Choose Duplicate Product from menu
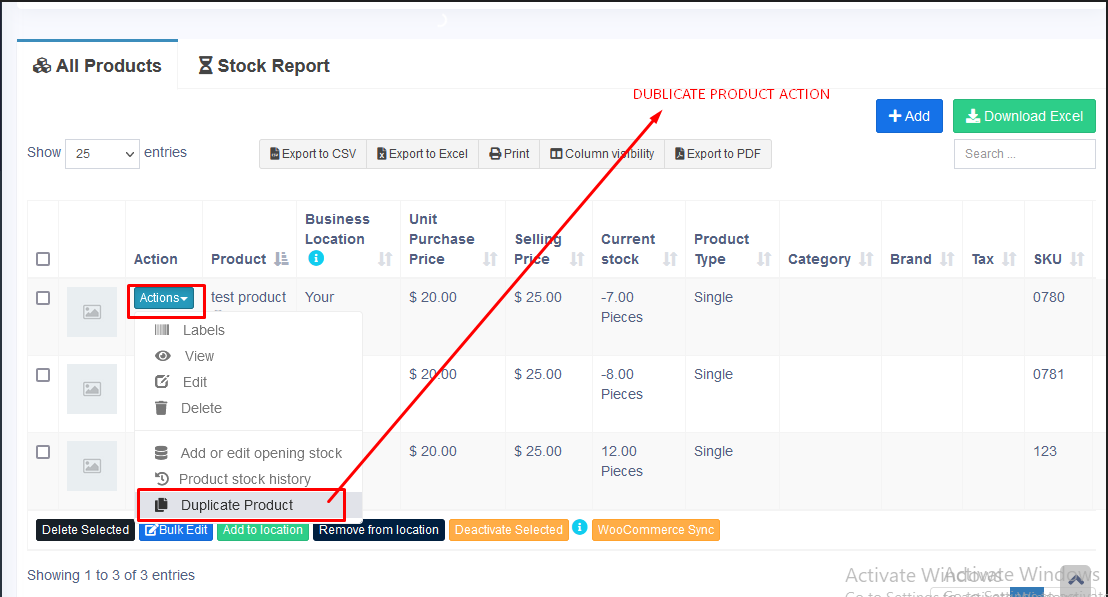The width and height of the screenshot is (1108, 597). [x=237, y=505]
